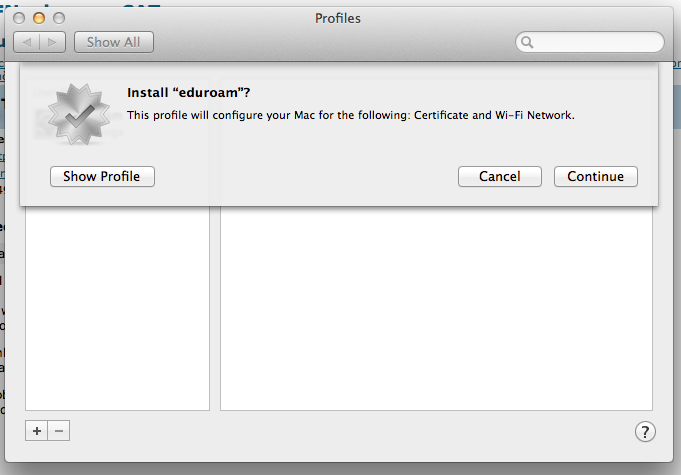Viewport: 681px width, 475px height.
Task: Click the profile description text about Certificate
Action: [x=350, y=115]
